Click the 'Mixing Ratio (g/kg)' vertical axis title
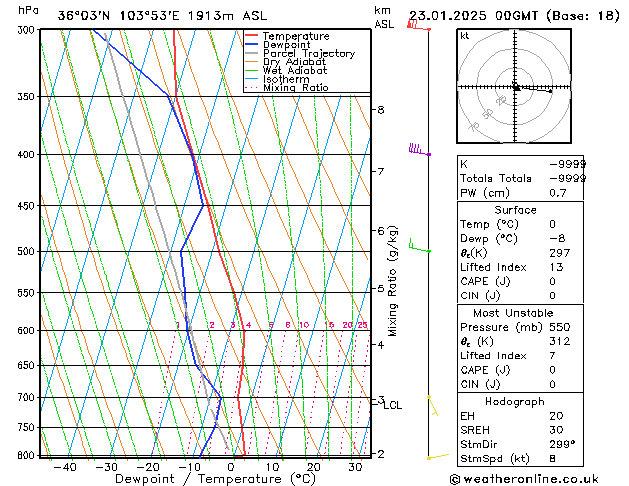 pos(392,281)
